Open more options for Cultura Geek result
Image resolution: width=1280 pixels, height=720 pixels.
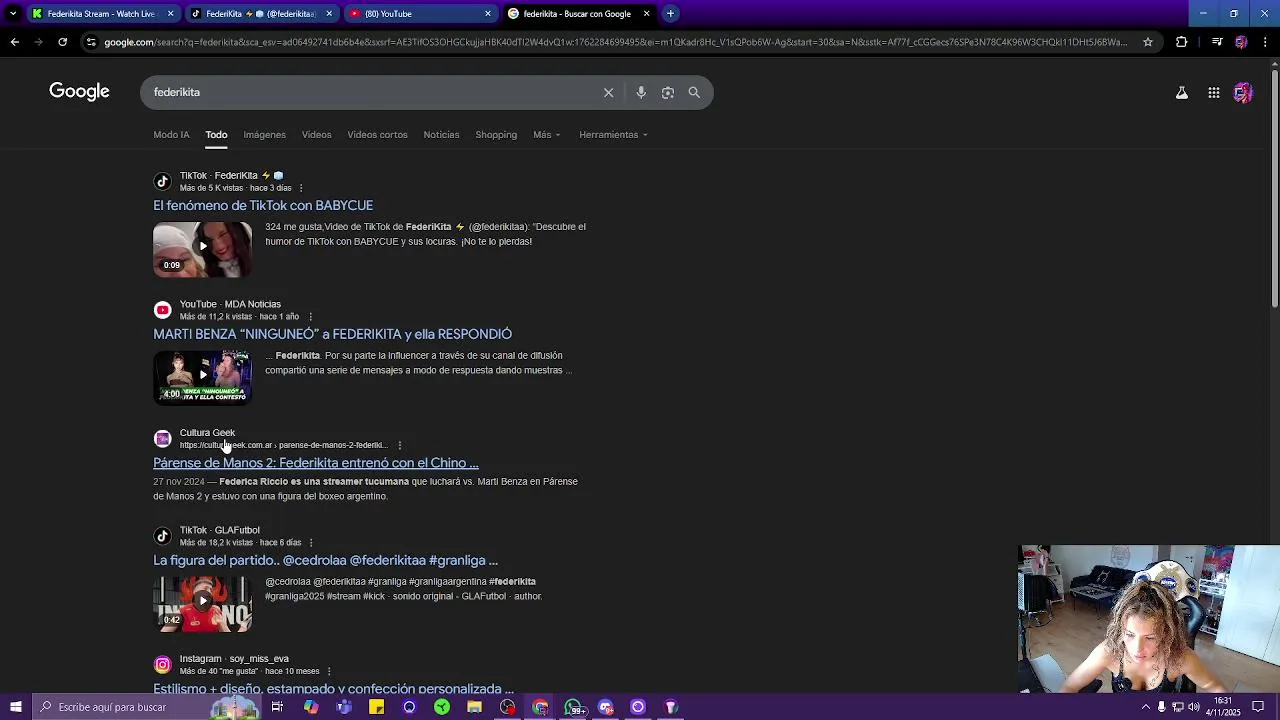(399, 446)
